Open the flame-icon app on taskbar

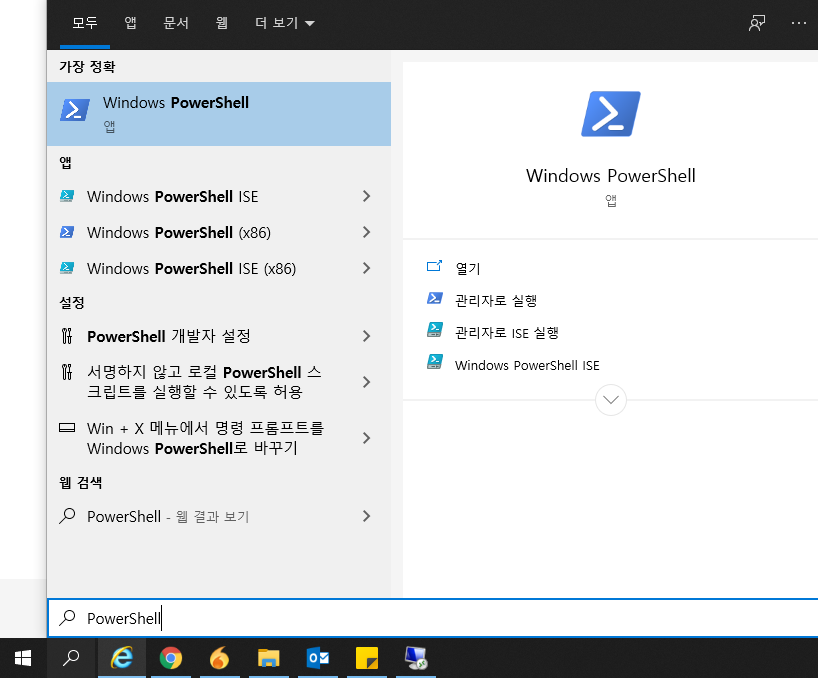click(x=220, y=658)
